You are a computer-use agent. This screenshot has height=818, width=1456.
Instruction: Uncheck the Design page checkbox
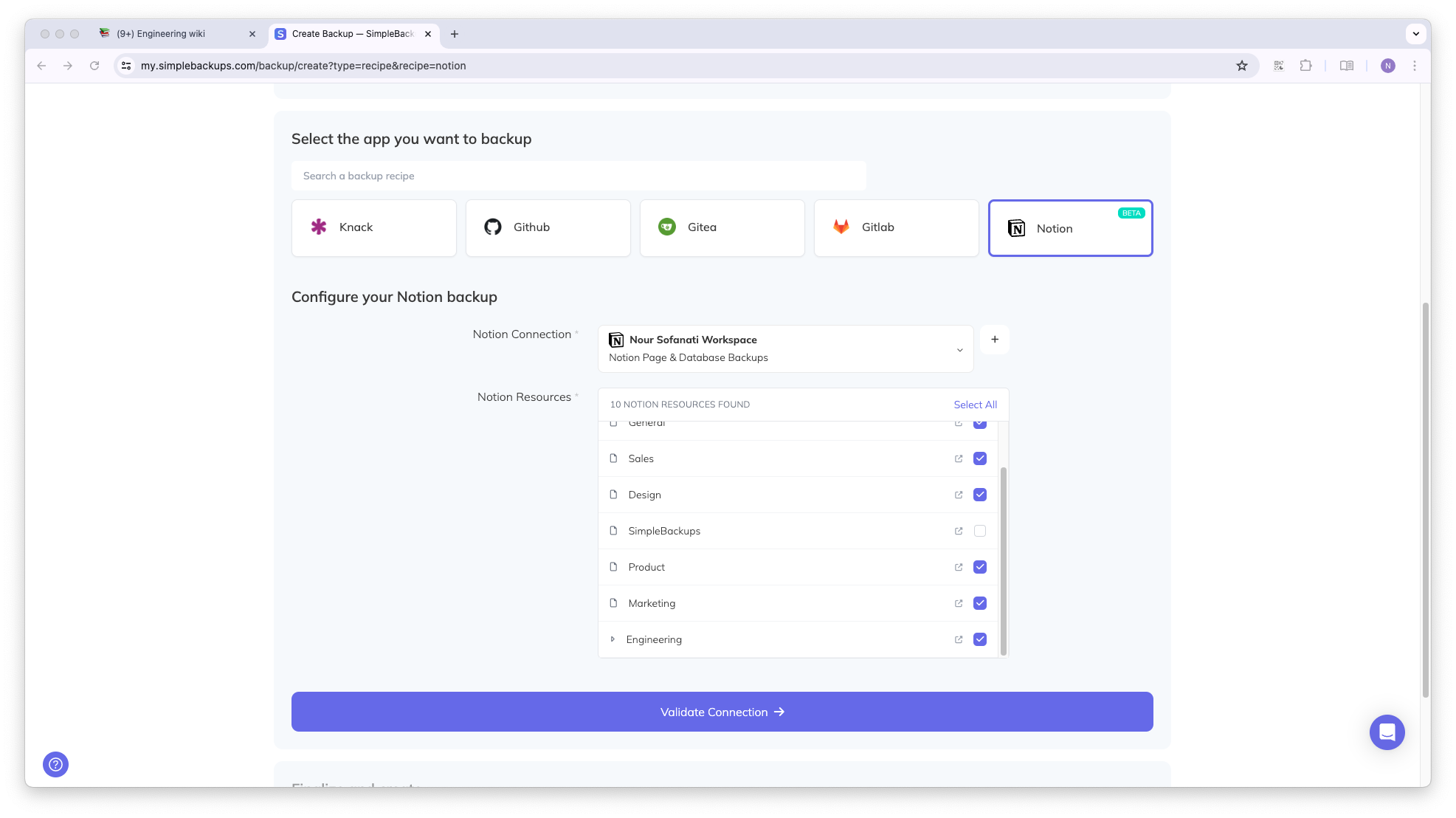point(980,495)
